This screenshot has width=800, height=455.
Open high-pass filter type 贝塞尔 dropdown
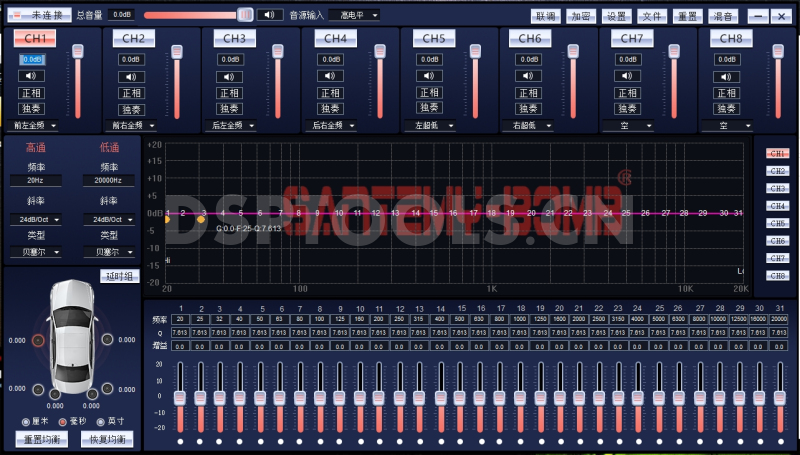click(x=36, y=252)
